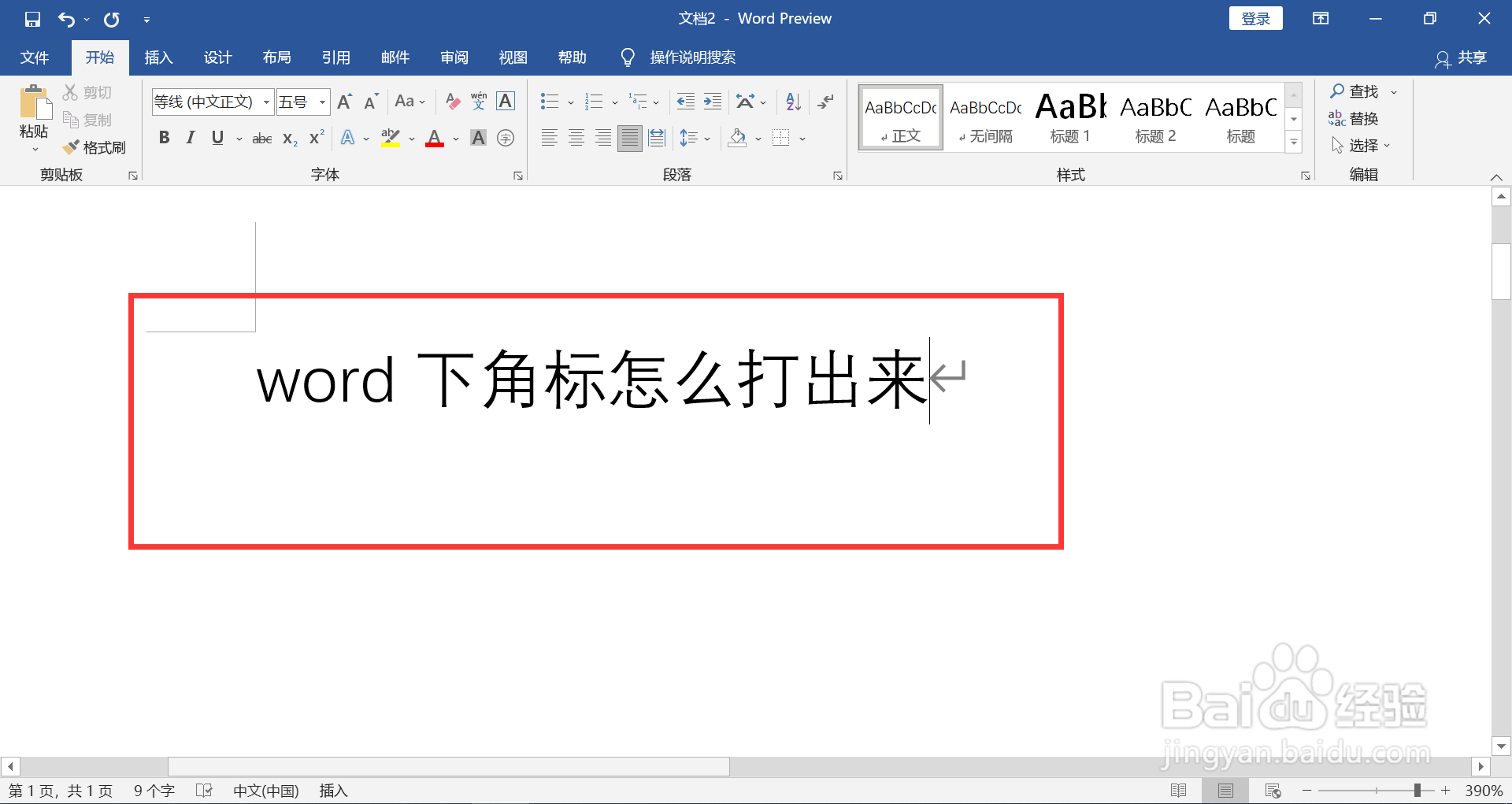The height and width of the screenshot is (804, 1512).
Task: Apply yellow text highlight color
Action: [x=391, y=139]
